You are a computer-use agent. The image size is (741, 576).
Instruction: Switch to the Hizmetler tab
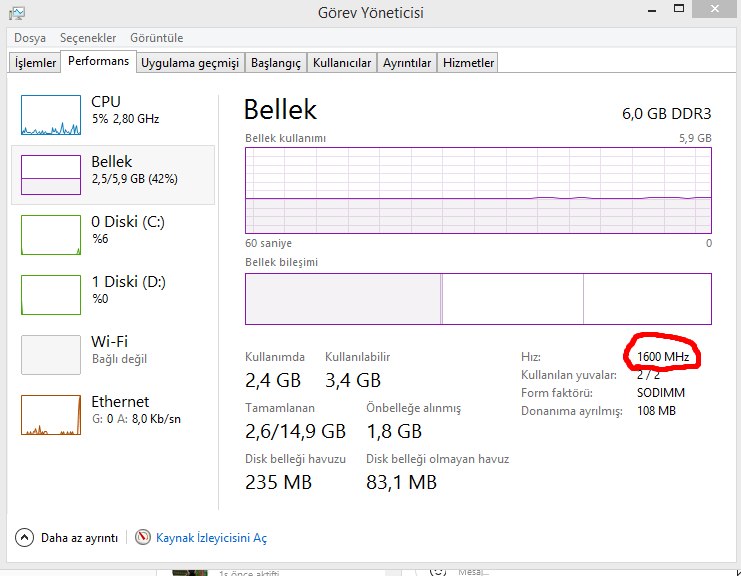[x=468, y=63]
